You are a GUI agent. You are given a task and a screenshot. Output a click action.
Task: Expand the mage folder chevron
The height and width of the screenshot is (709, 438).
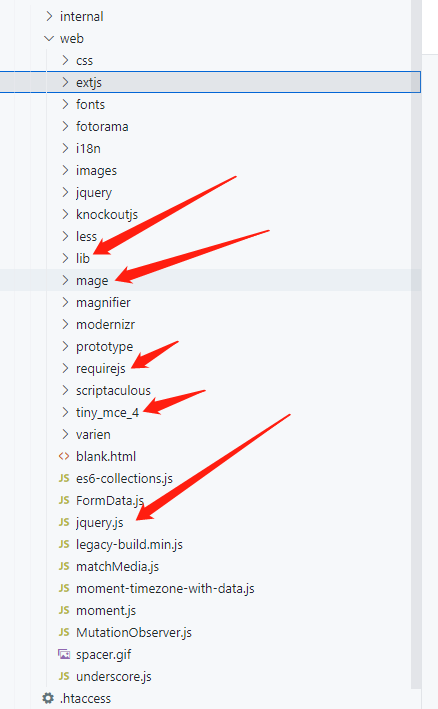[66, 280]
